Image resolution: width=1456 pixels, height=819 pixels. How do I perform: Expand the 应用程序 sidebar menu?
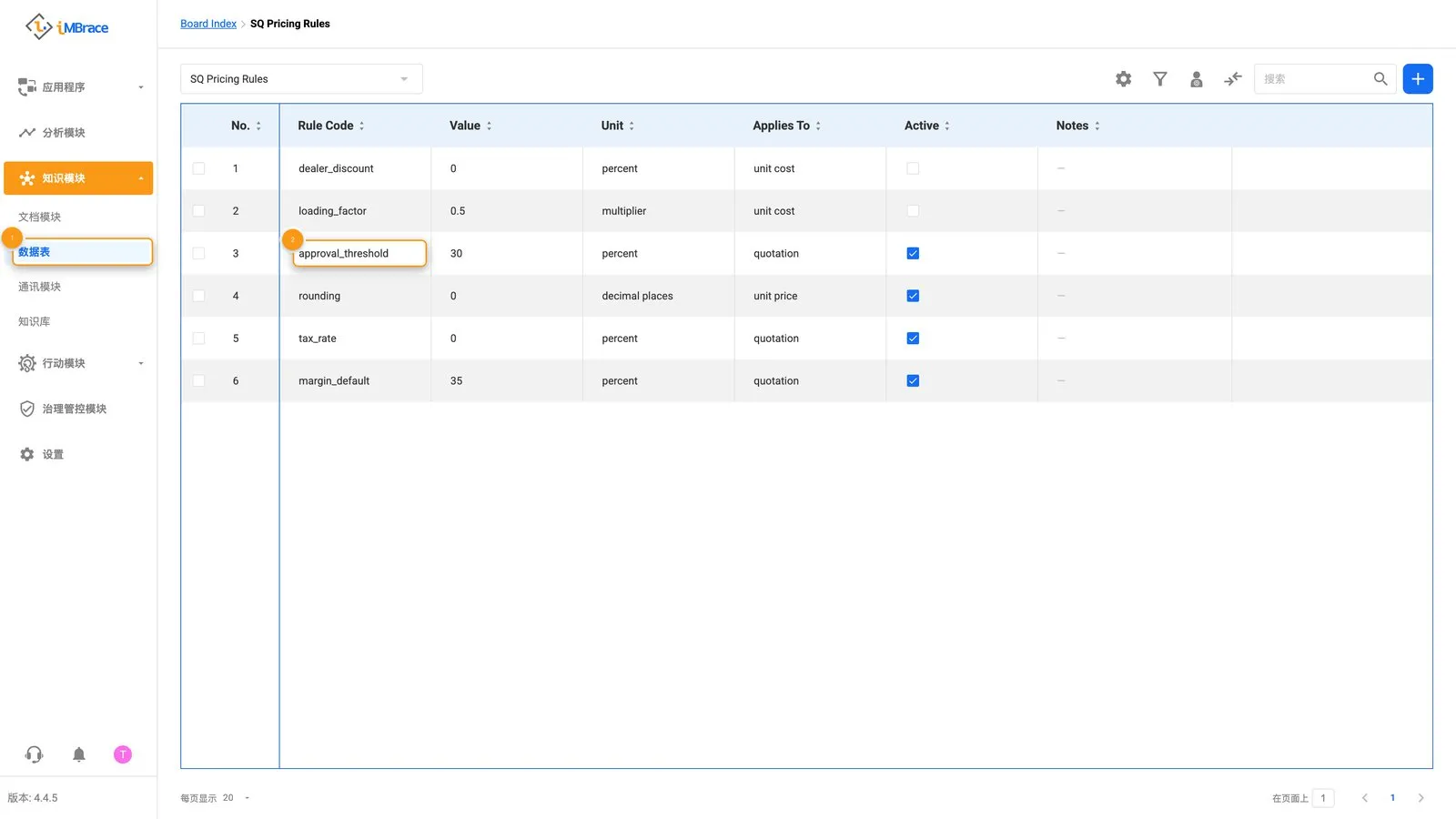(78, 87)
